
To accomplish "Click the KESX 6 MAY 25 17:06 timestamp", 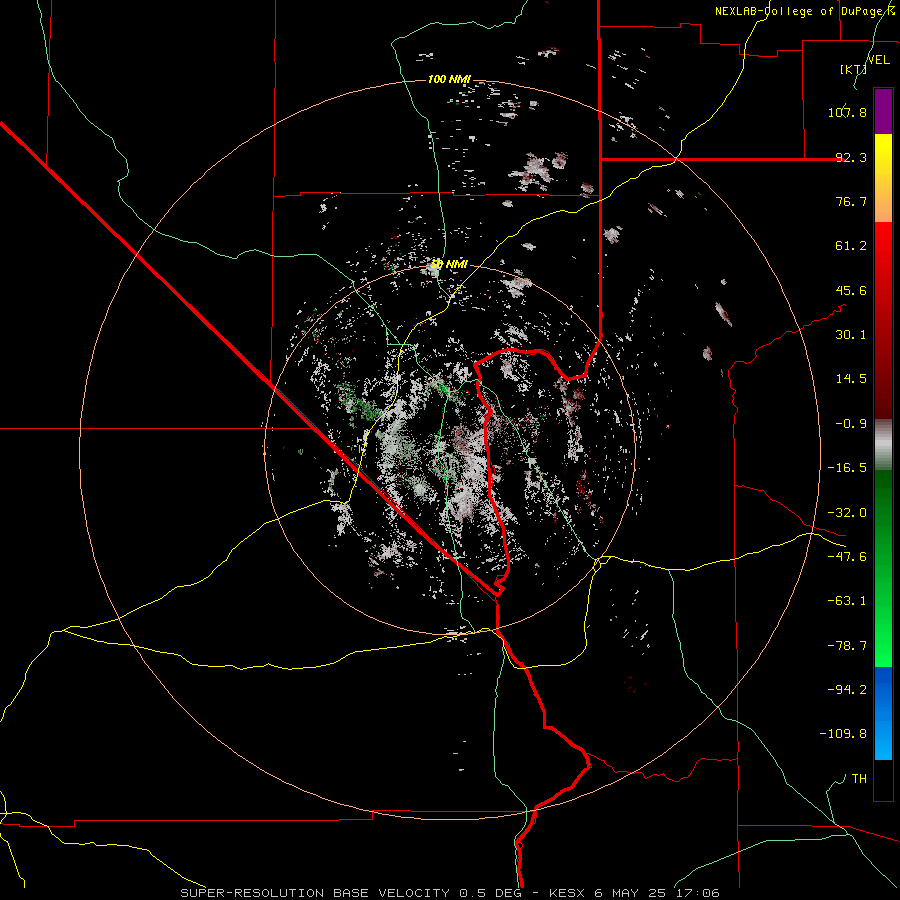I will point(634,893).
